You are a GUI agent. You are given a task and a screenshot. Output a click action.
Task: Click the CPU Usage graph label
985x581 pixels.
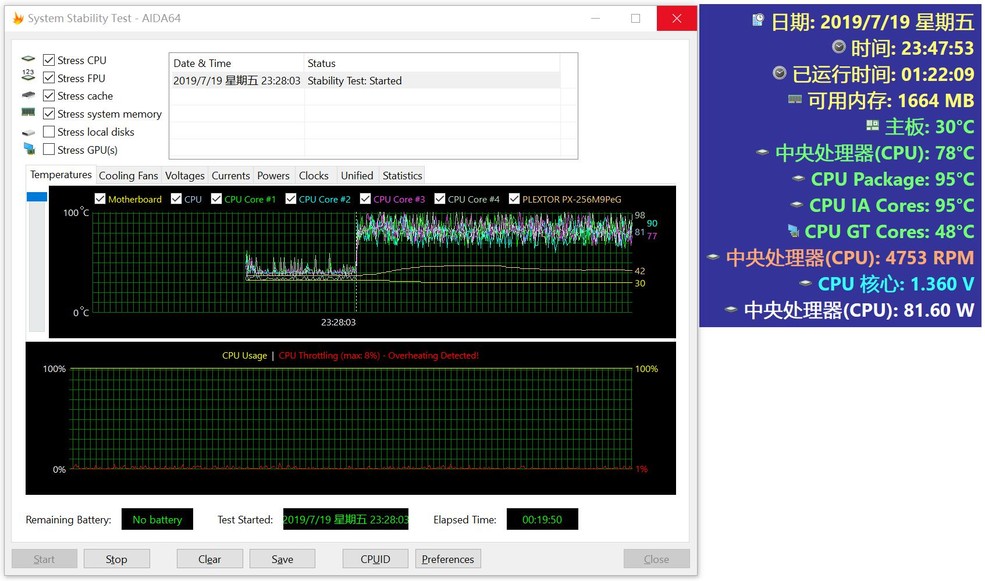pos(244,356)
